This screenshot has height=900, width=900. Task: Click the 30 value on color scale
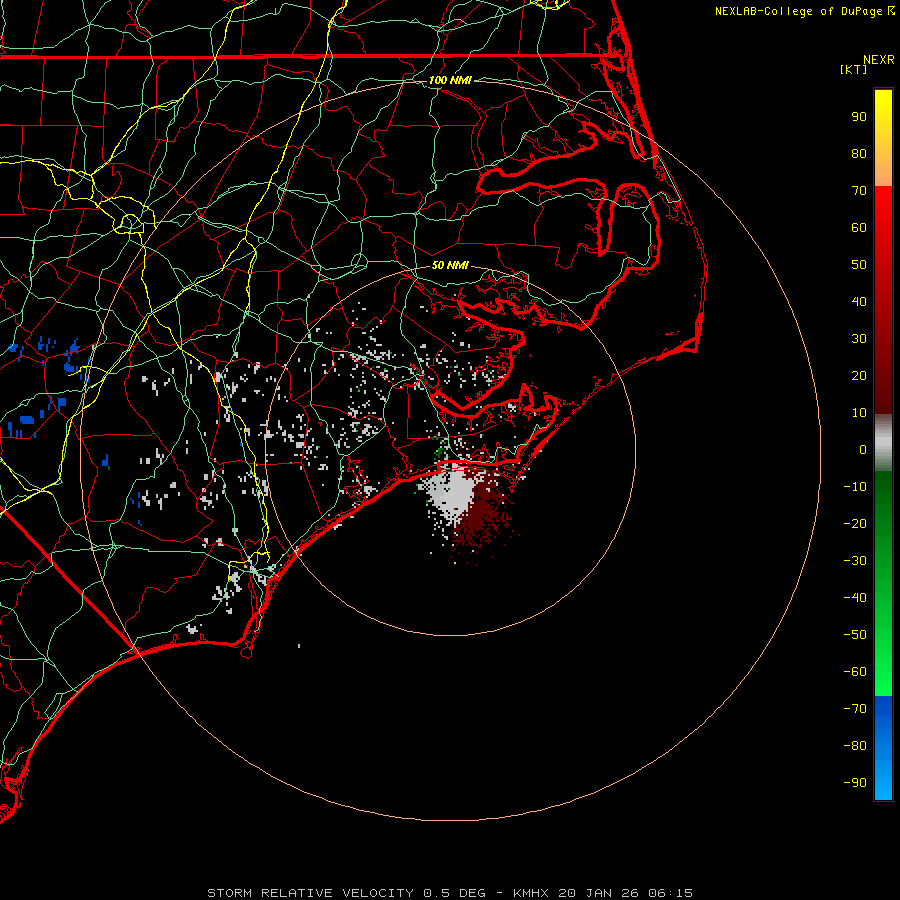(859, 339)
